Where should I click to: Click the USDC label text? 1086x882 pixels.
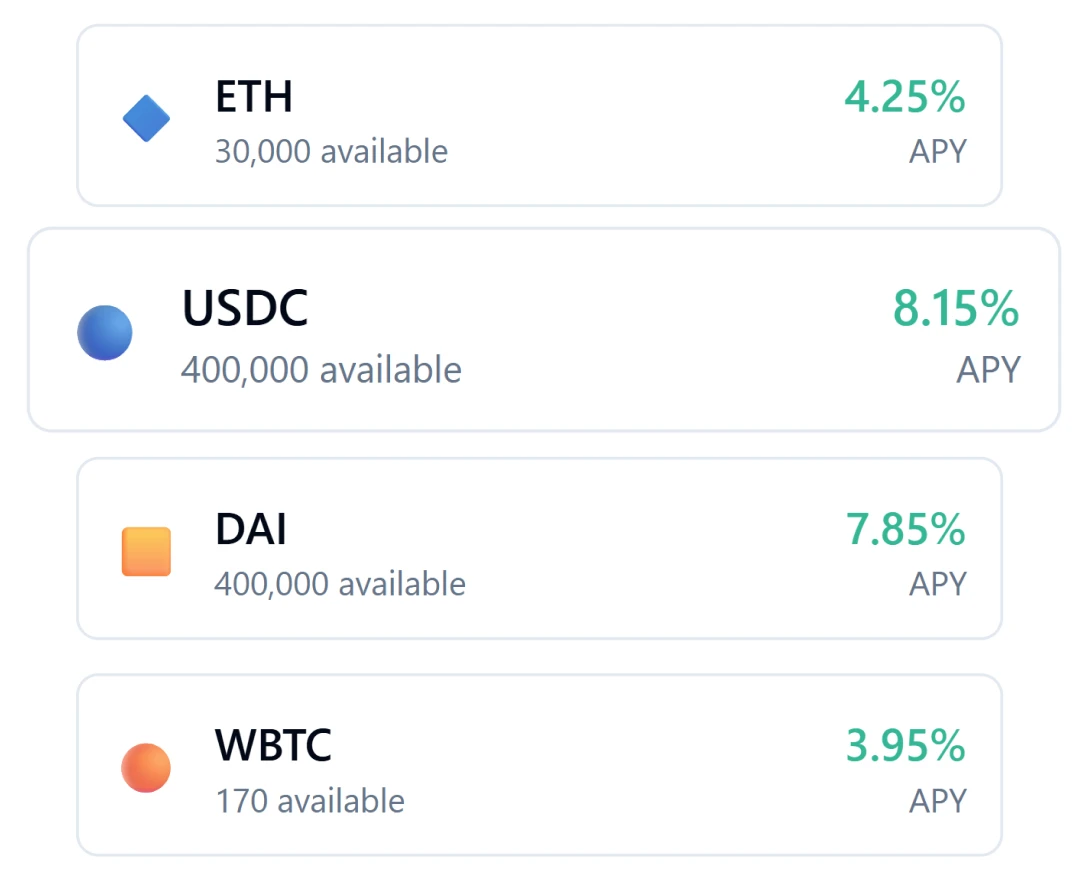(244, 308)
